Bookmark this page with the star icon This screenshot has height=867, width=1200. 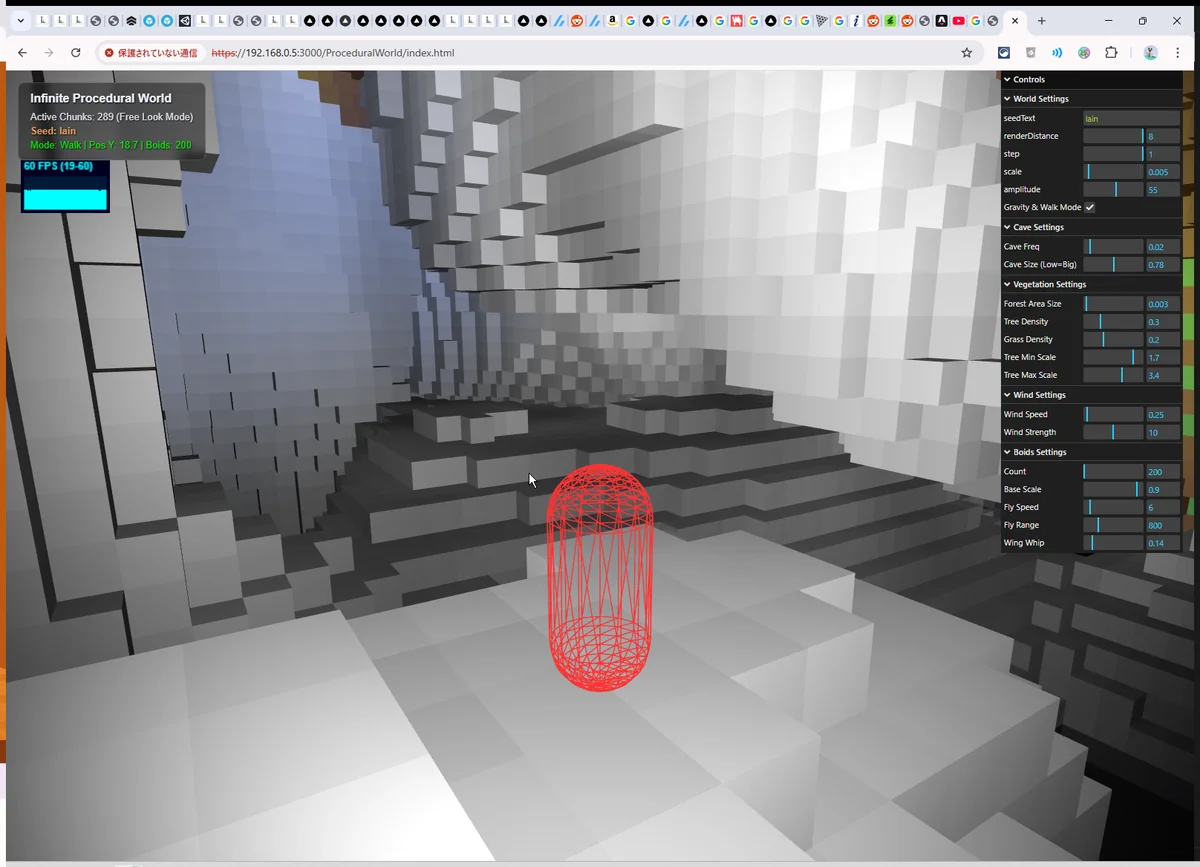click(x=966, y=52)
